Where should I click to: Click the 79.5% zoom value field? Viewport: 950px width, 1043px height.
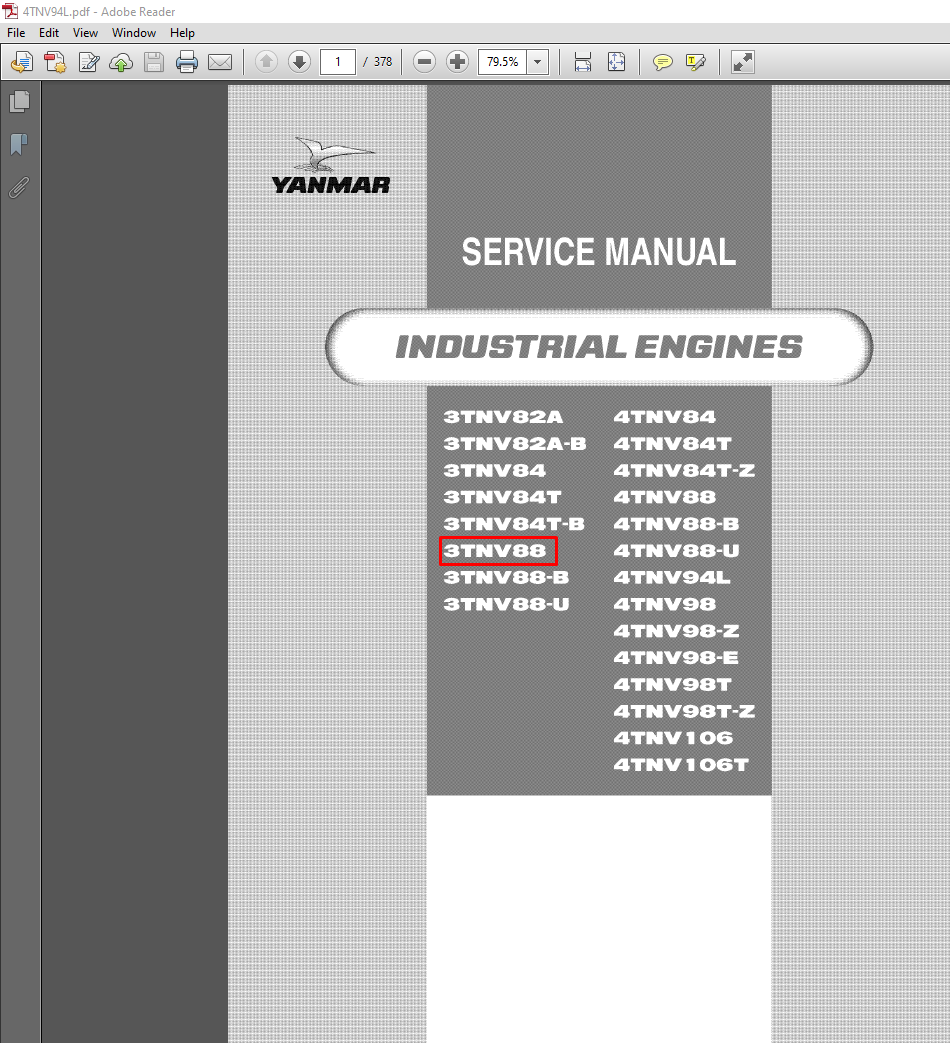pyautogui.click(x=502, y=62)
